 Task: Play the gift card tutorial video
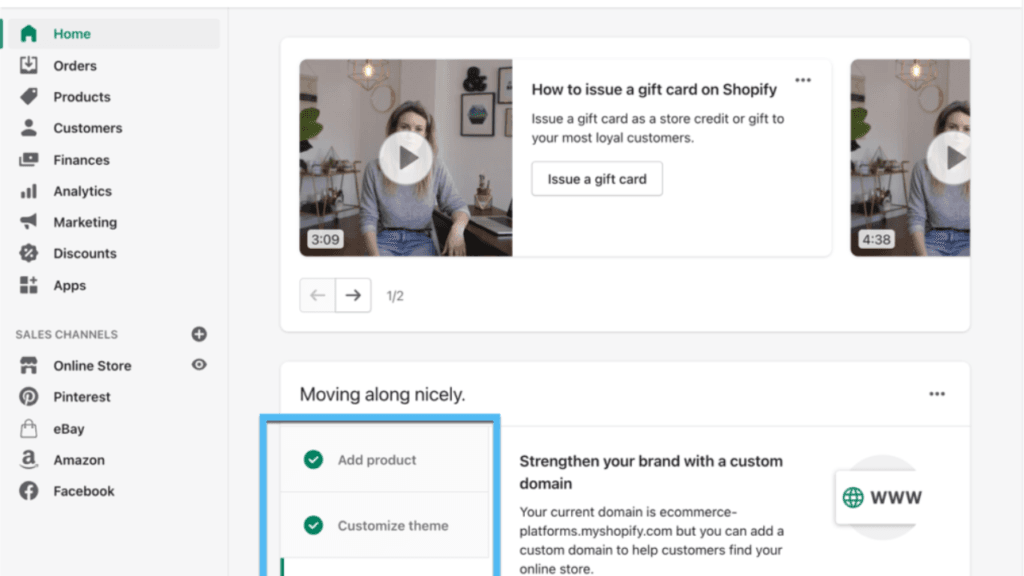coord(406,158)
